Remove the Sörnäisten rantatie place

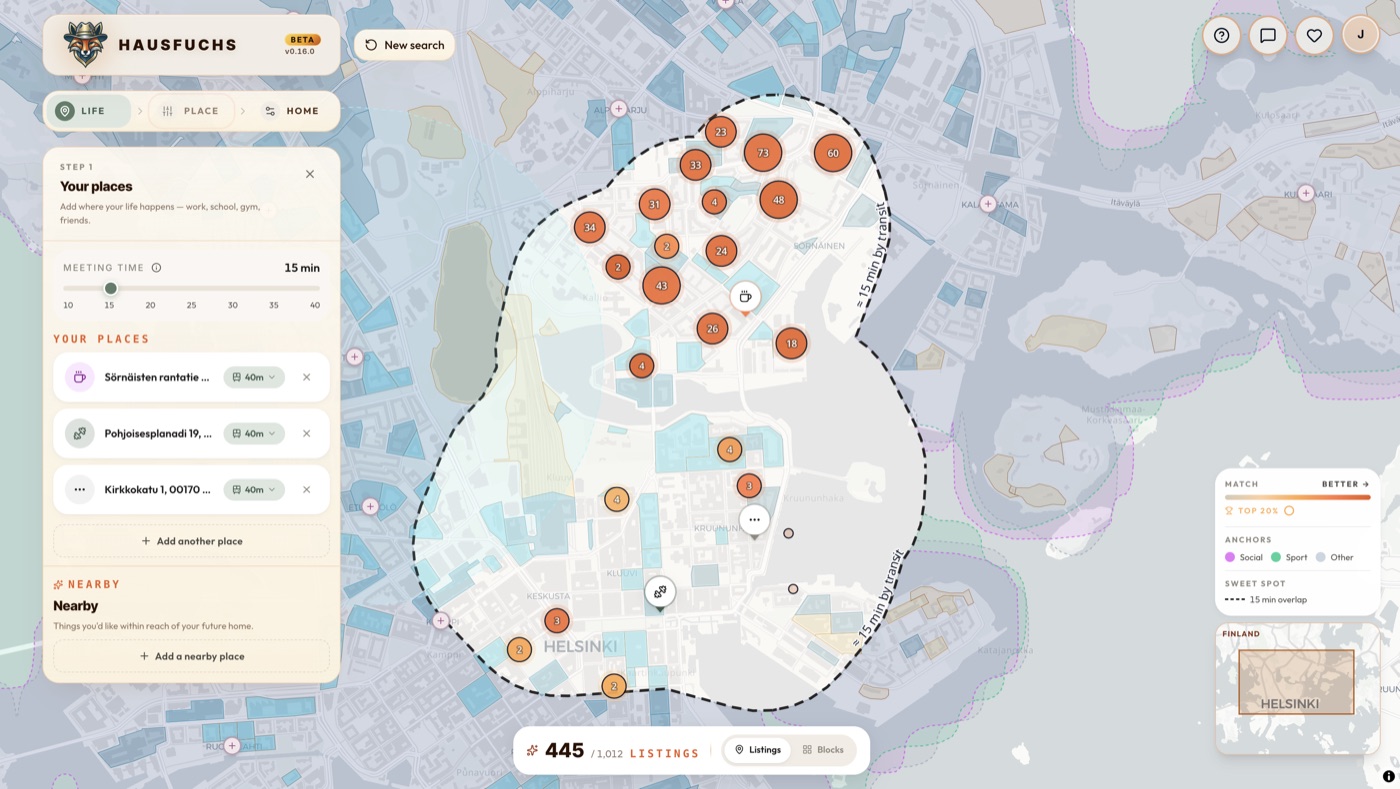pos(306,377)
